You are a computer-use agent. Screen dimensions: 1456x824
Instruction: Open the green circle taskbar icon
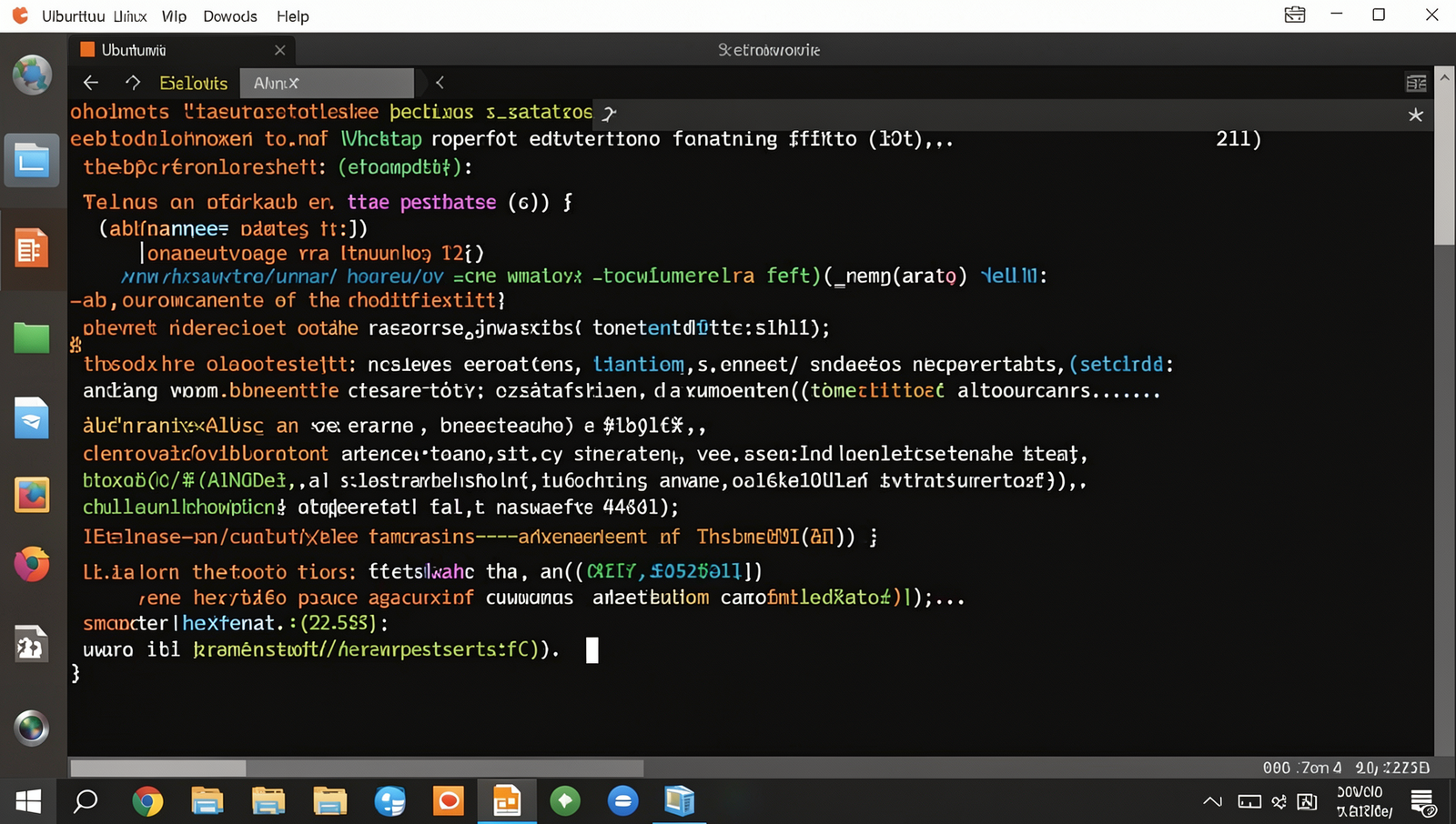pyautogui.click(x=565, y=801)
